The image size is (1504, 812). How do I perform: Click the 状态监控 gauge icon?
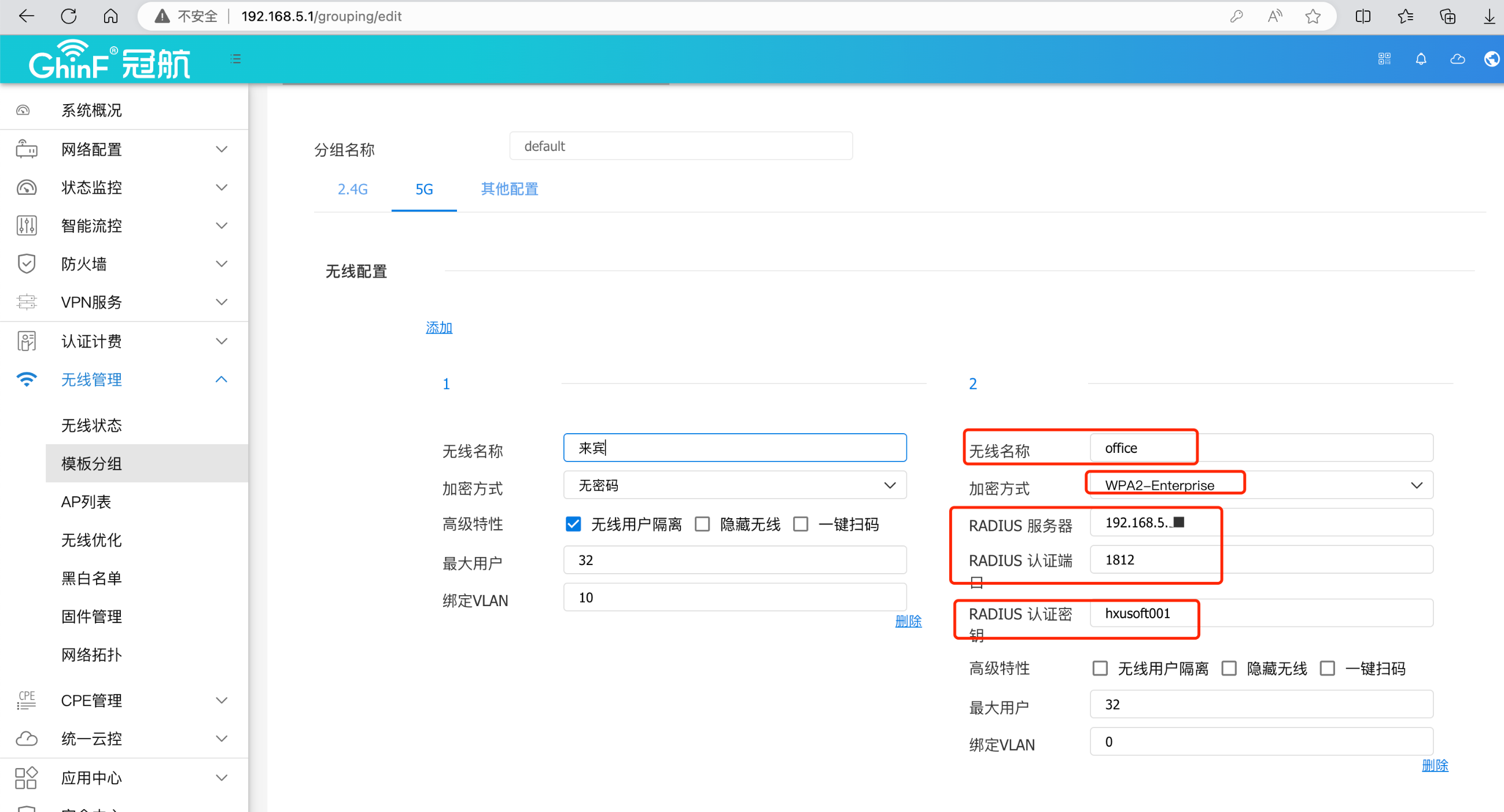(26, 187)
